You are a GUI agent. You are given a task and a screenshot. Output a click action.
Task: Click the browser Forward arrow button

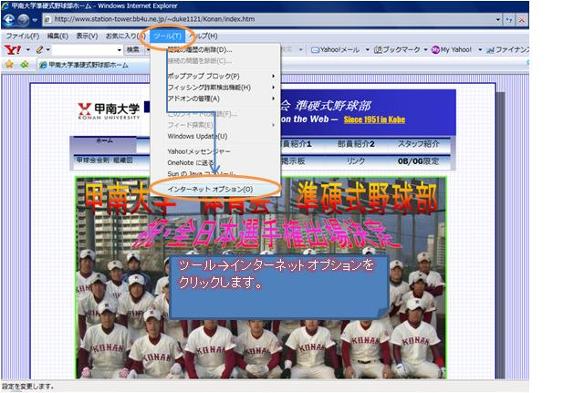click(23, 20)
